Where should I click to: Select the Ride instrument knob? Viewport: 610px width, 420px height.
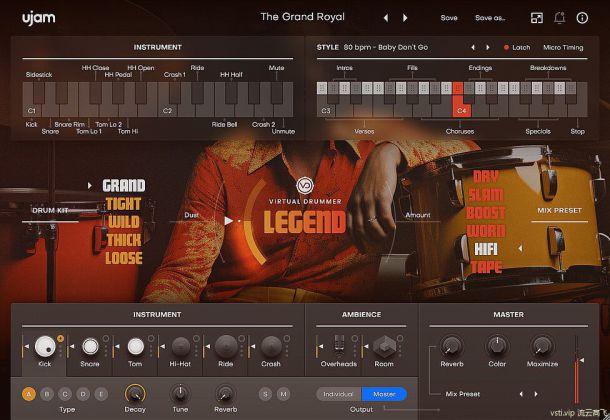pos(226,346)
